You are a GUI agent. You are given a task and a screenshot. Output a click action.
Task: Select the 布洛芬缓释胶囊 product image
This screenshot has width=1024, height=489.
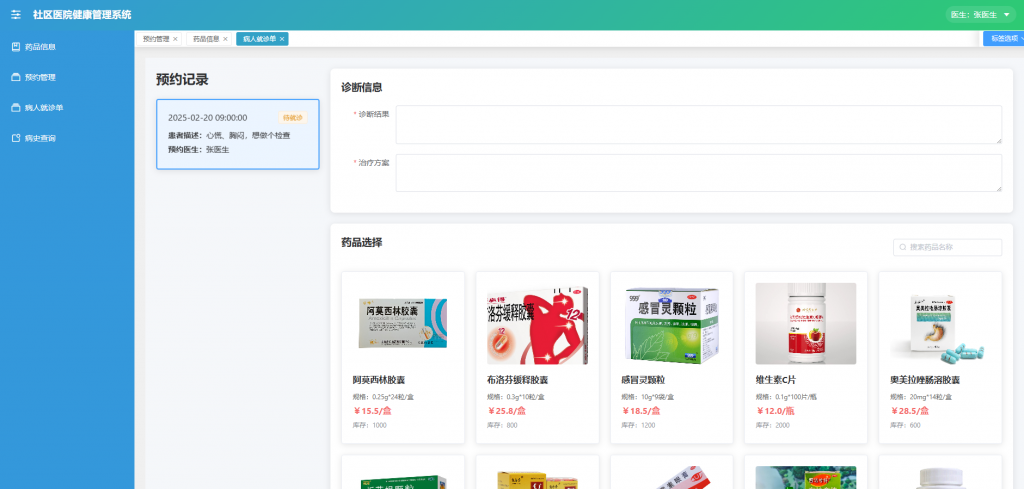537,323
